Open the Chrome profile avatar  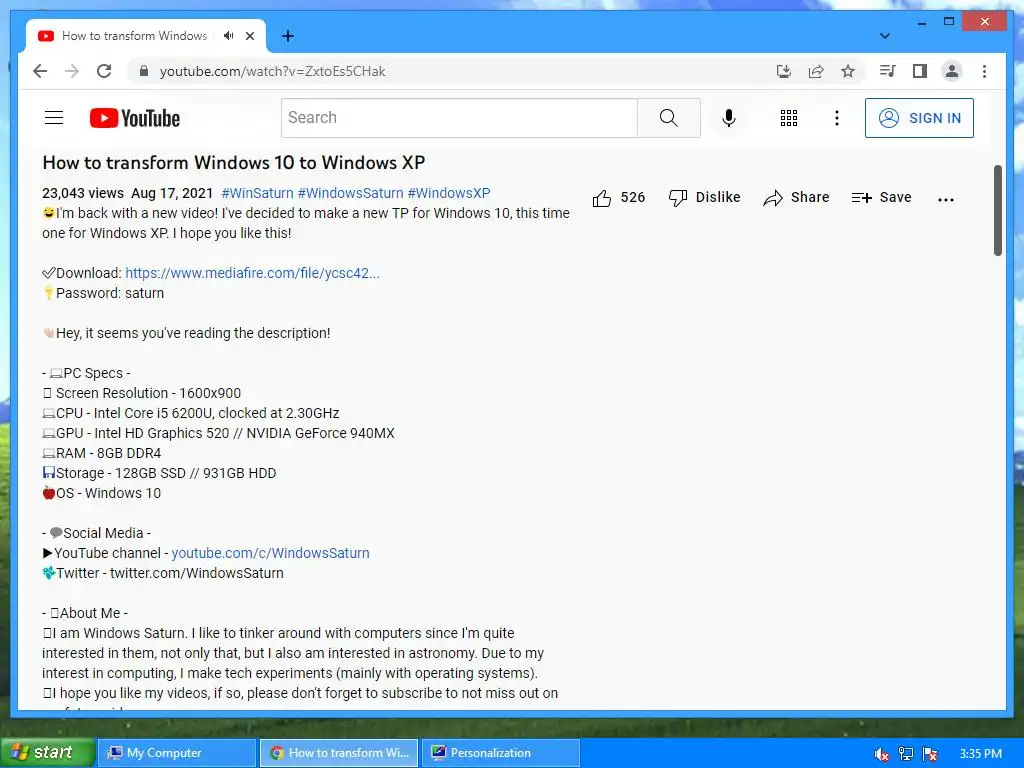click(952, 71)
